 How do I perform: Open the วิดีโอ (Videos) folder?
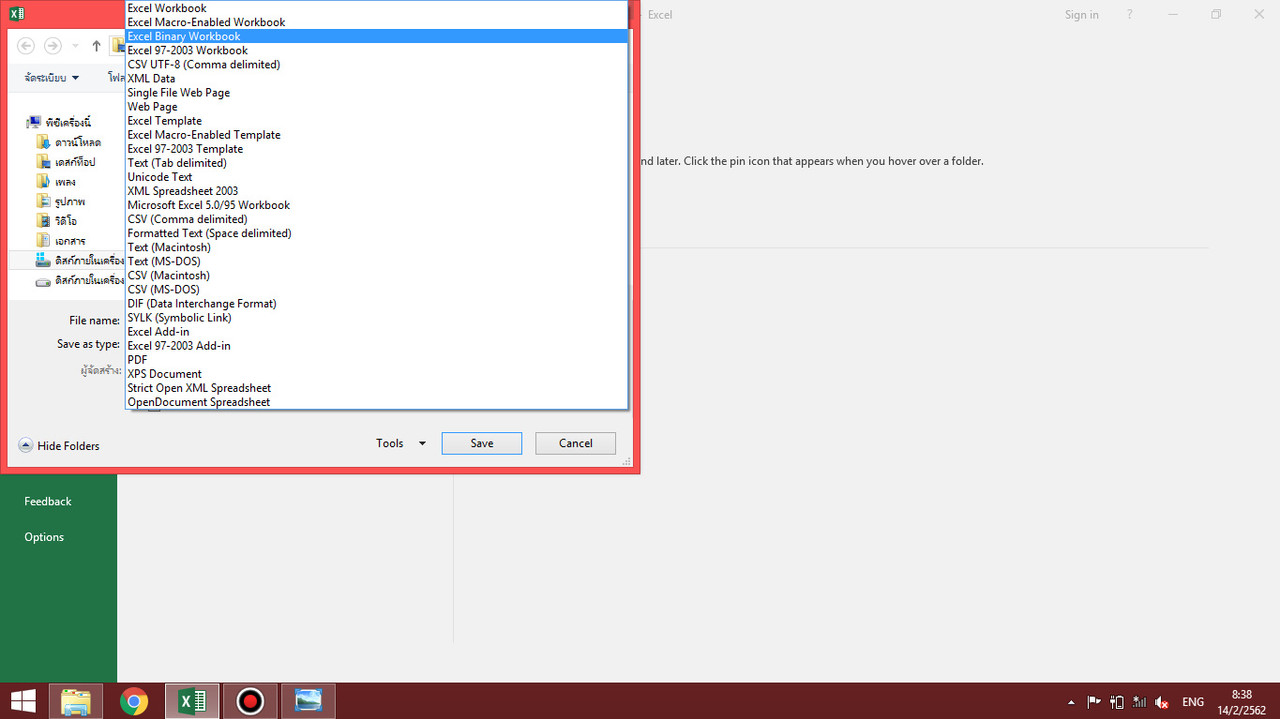[57, 221]
